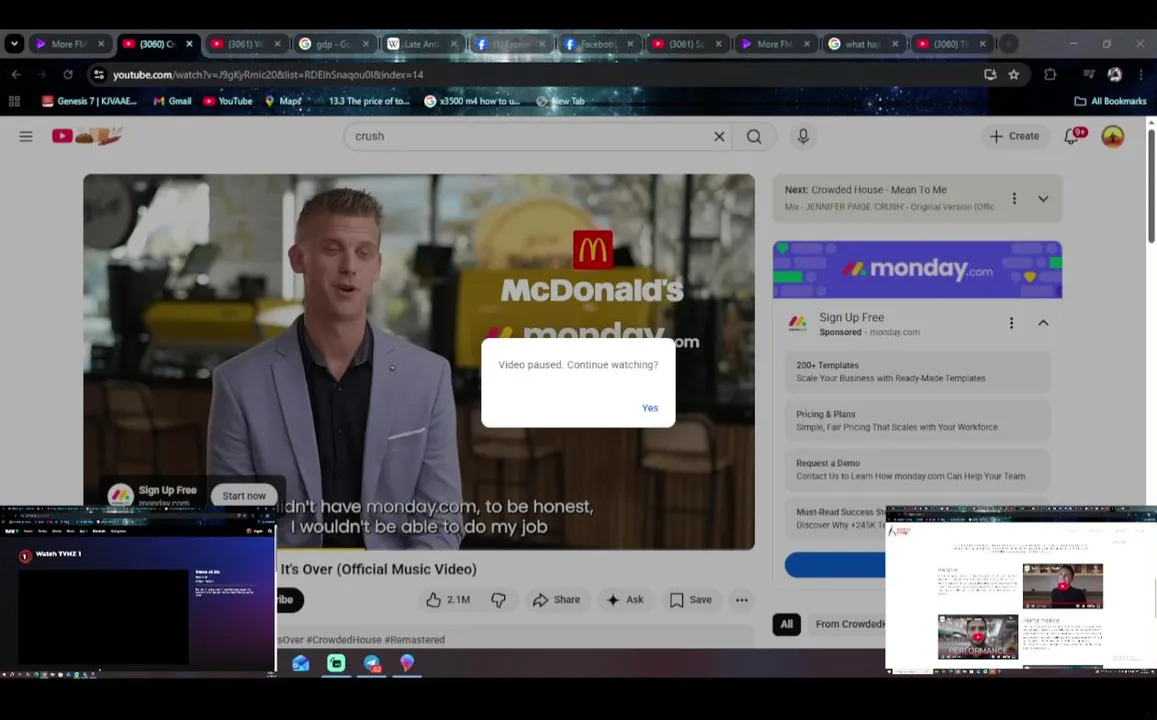Like the video with thumbs up
Screen dimensions: 1157x720
coord(449,600)
